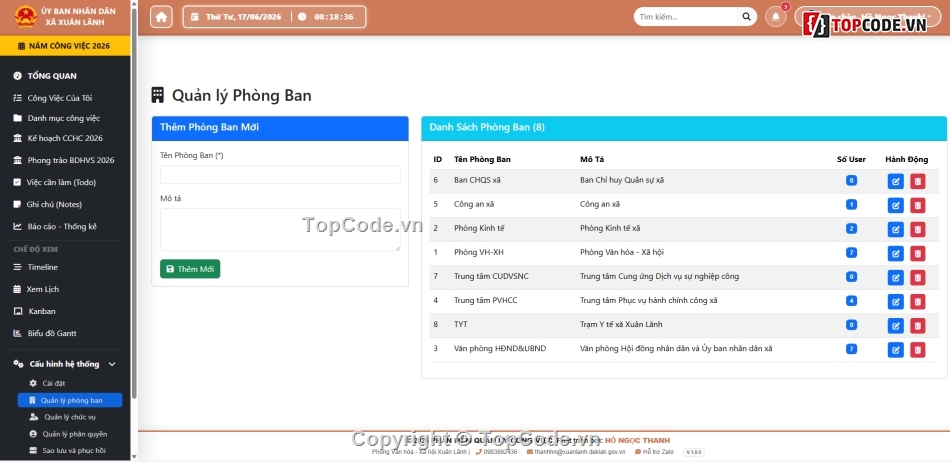Delete the Văn phòng HĐND&UBND row
This screenshot has height=462, width=950.
917,349
